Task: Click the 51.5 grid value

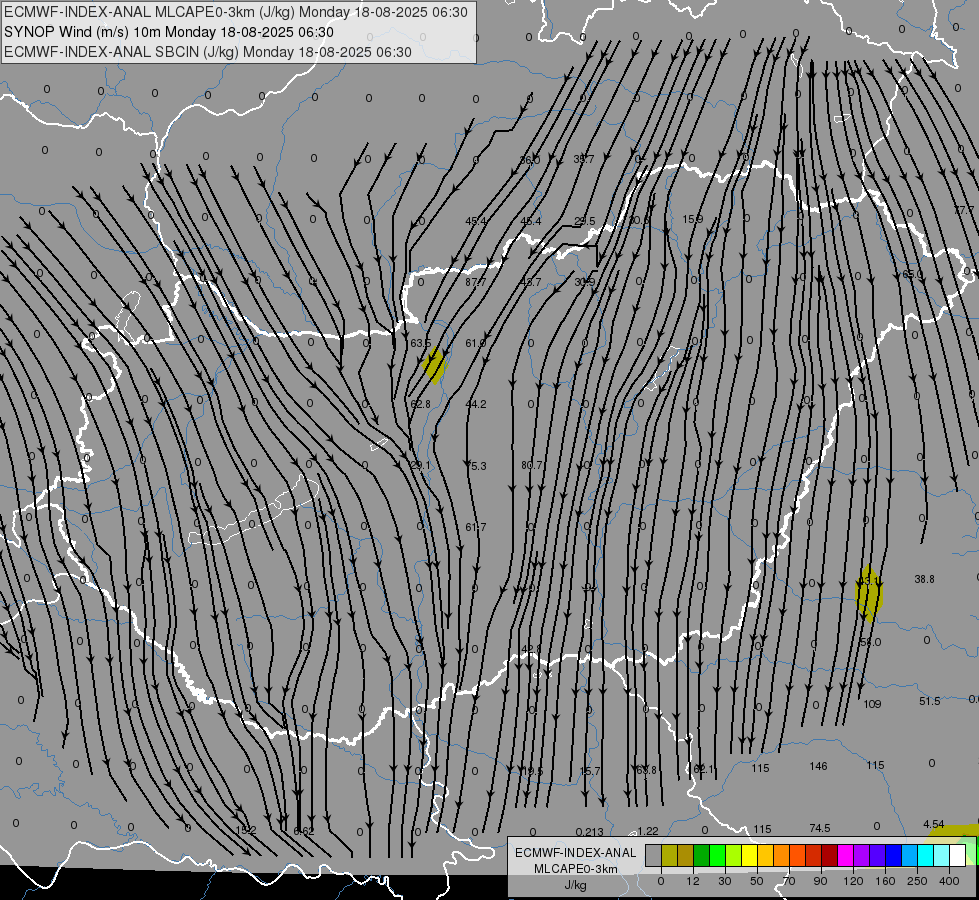Action: click(929, 701)
